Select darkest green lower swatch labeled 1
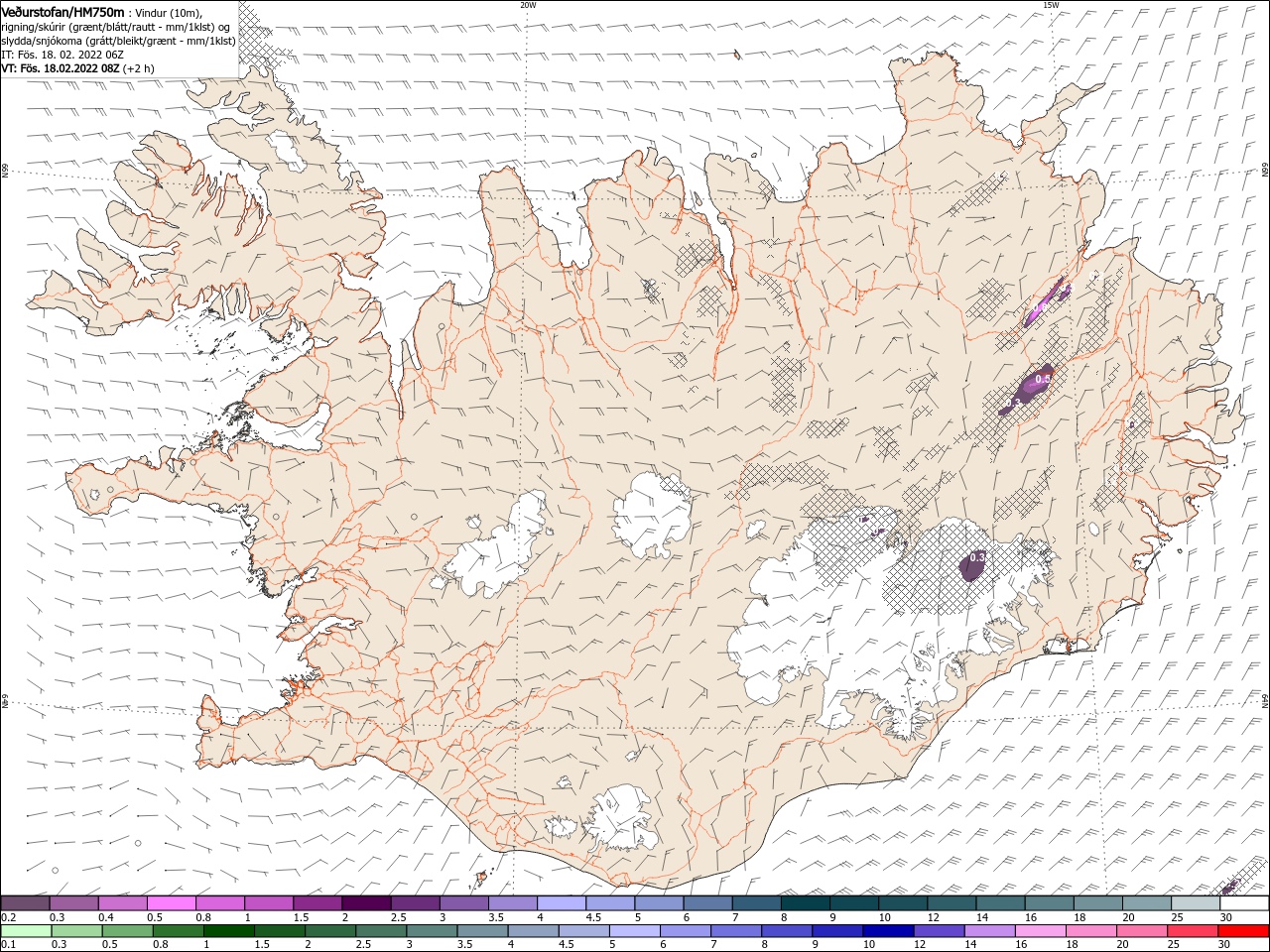The width and height of the screenshot is (1270, 952). pyautogui.click(x=228, y=931)
